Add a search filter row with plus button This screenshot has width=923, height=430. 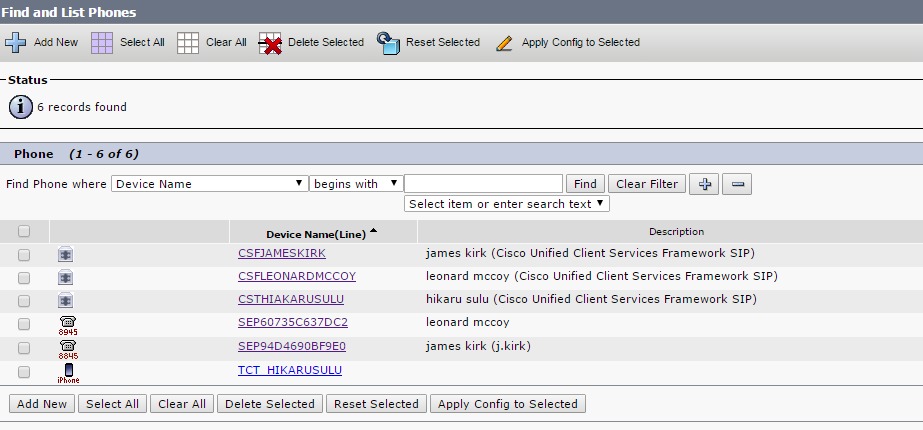point(704,184)
